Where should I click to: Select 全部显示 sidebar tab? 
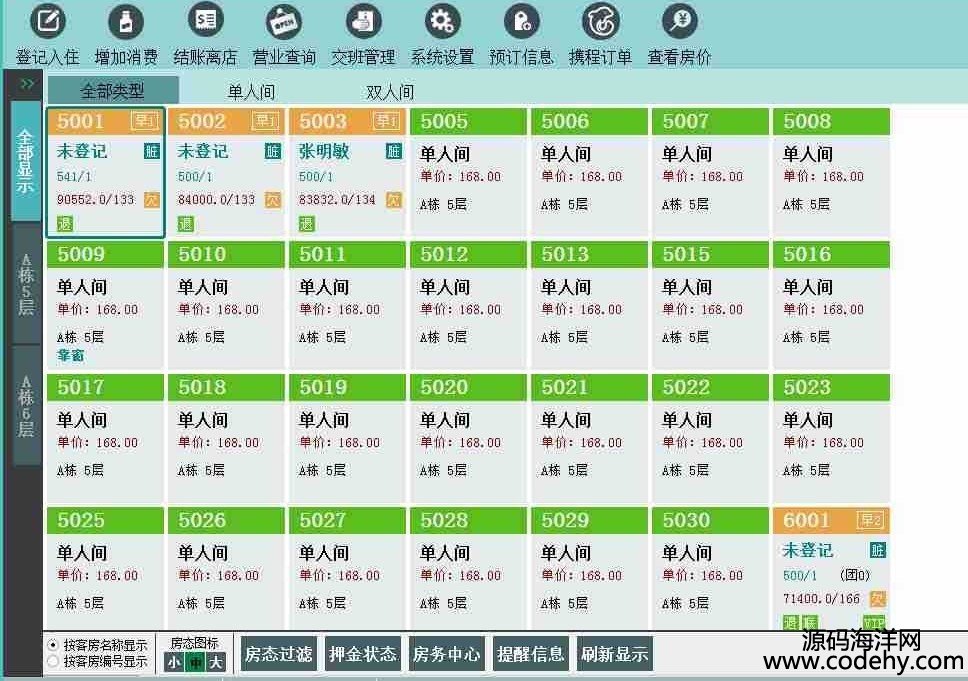(26, 161)
